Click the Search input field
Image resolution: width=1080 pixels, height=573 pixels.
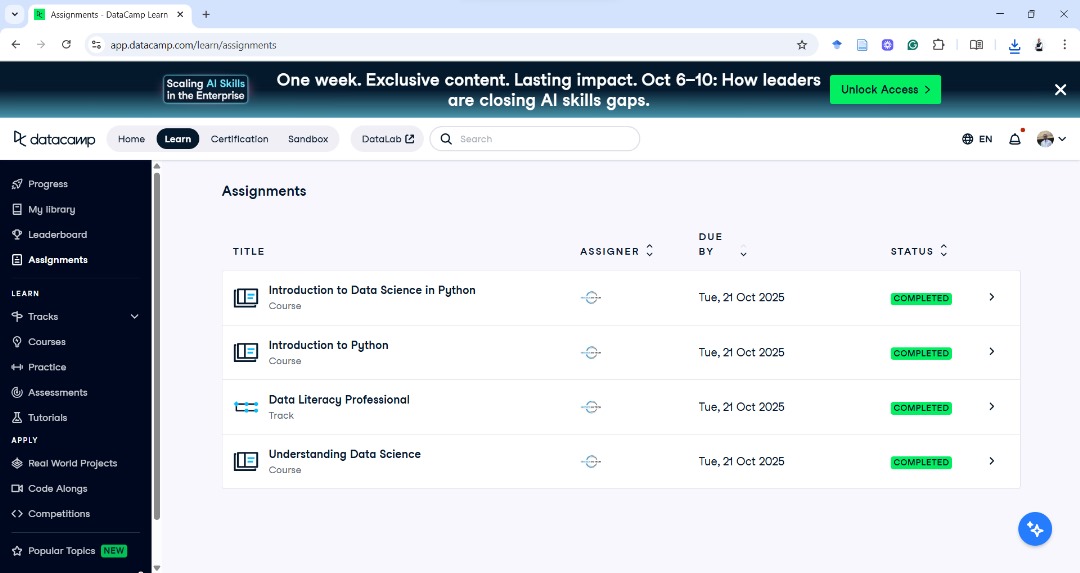534,139
